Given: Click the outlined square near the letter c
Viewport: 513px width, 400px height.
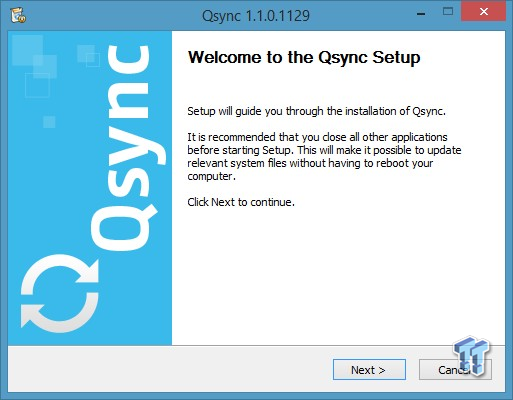Looking at the screenshot, I should (x=93, y=60).
